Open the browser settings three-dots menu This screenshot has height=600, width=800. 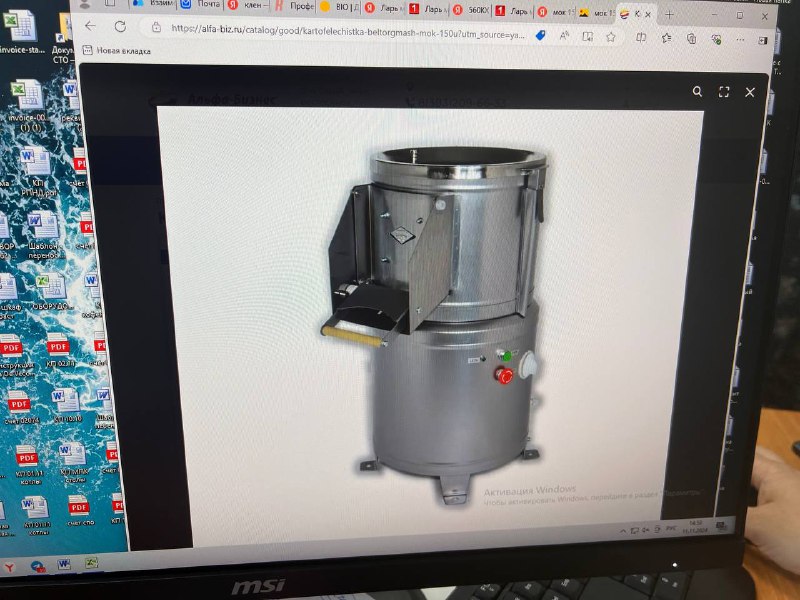coord(740,39)
